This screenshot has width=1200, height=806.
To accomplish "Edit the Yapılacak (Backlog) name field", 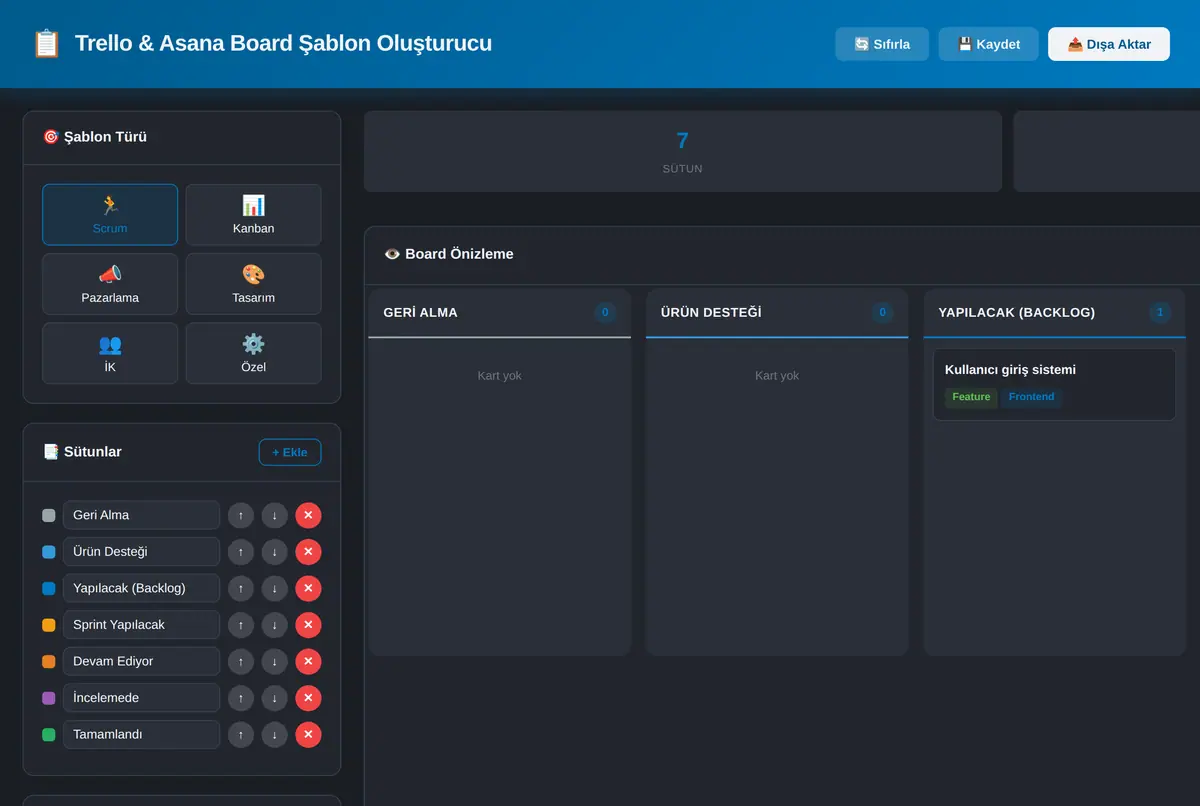I will click(141, 588).
